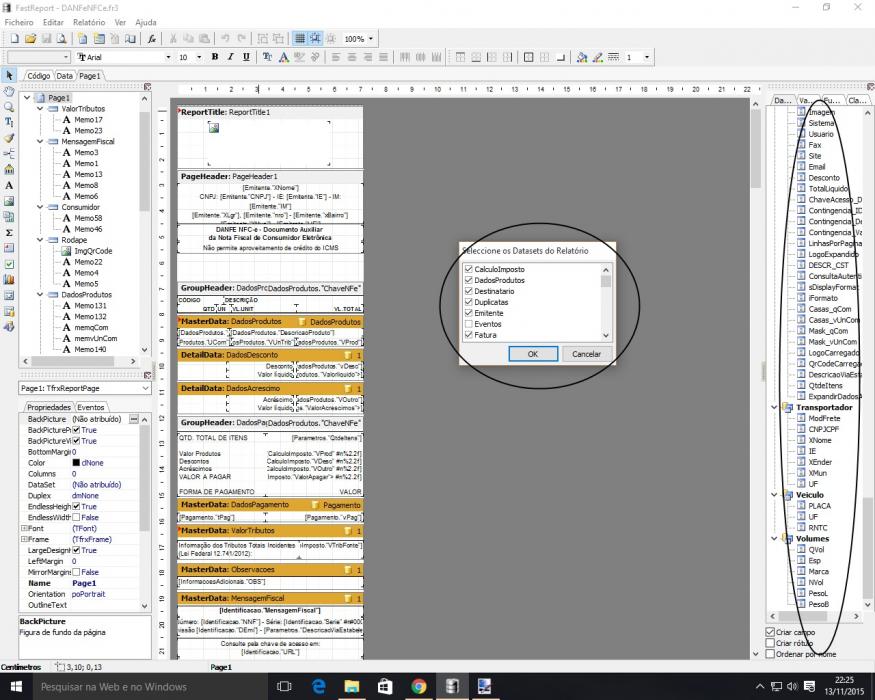The height and width of the screenshot is (700, 875).
Task: Open report preview magnifier page icon
Action: [62, 39]
